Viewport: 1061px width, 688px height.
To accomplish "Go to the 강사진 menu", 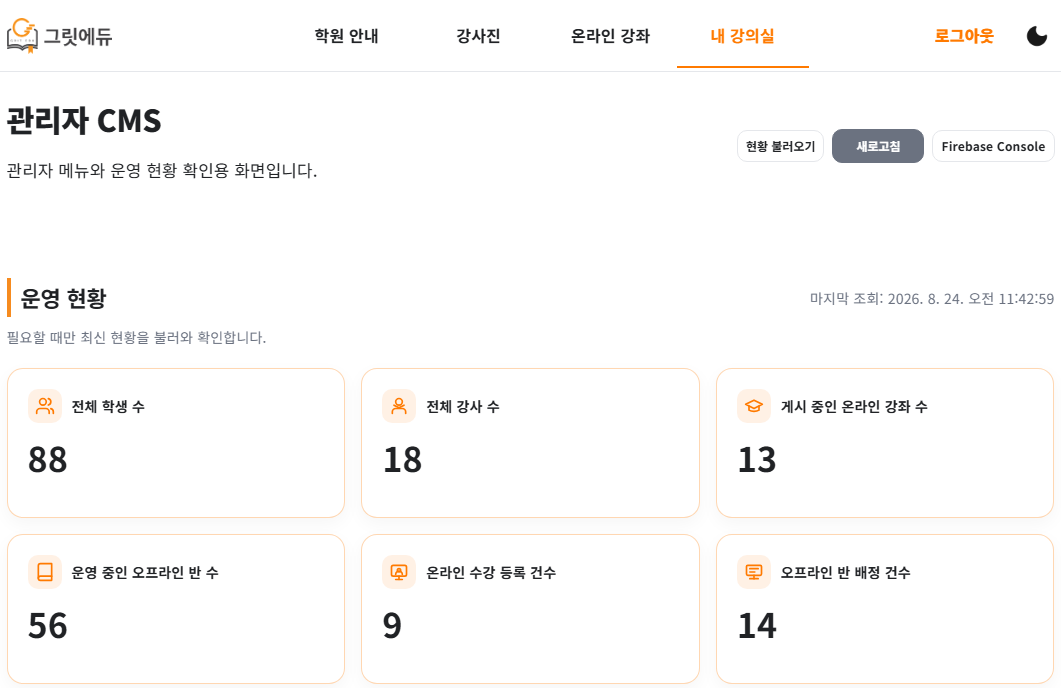I will click(x=478, y=36).
